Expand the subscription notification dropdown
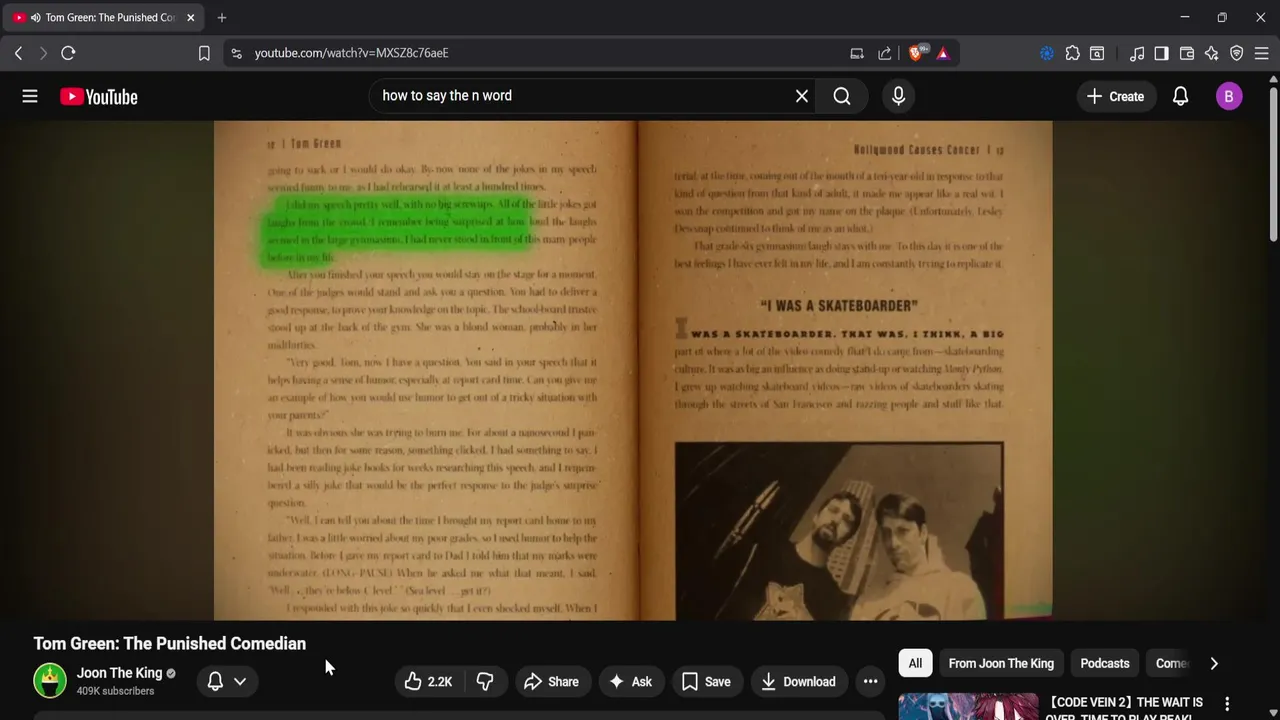Screen dimensions: 1280x720 click(227, 681)
